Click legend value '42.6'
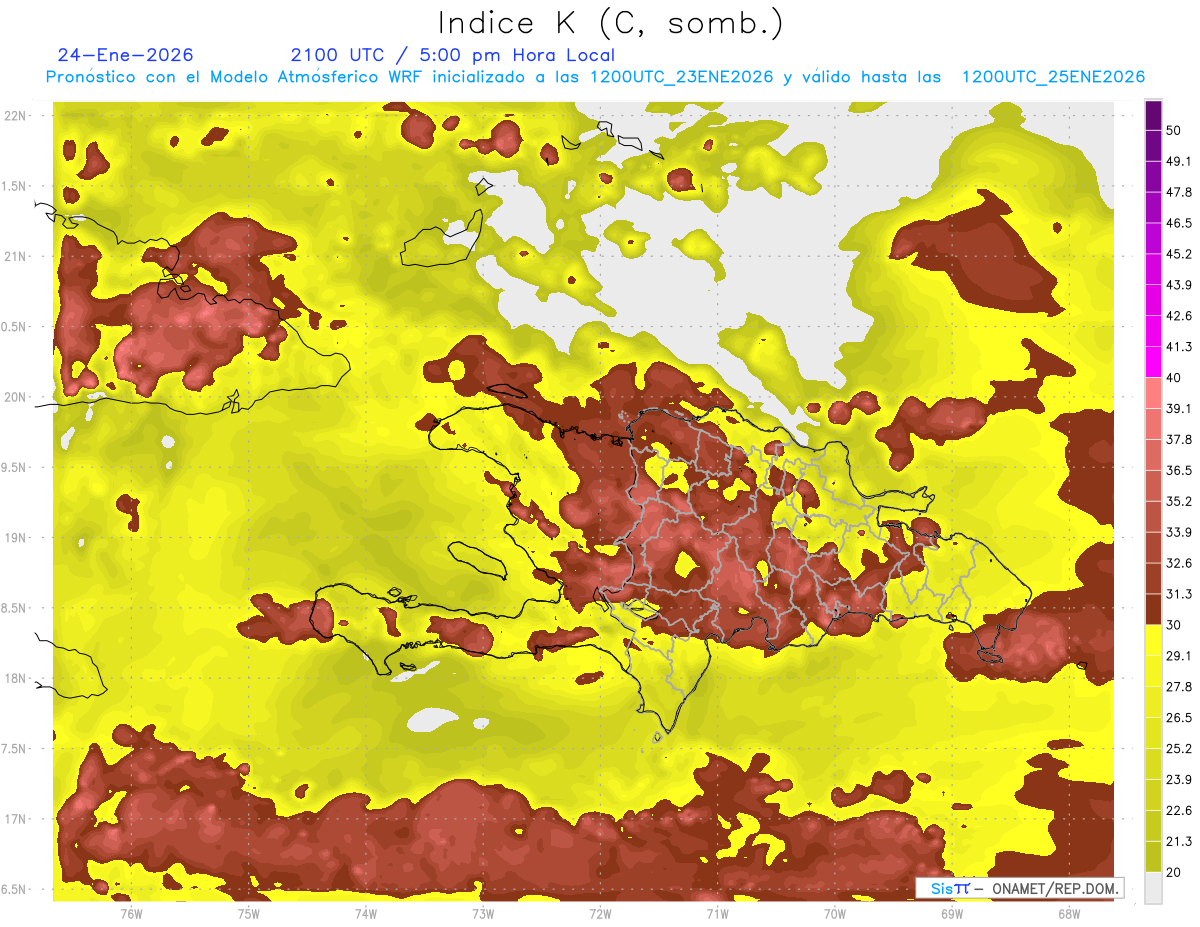This screenshot has width=1200, height=927. (x=1179, y=316)
